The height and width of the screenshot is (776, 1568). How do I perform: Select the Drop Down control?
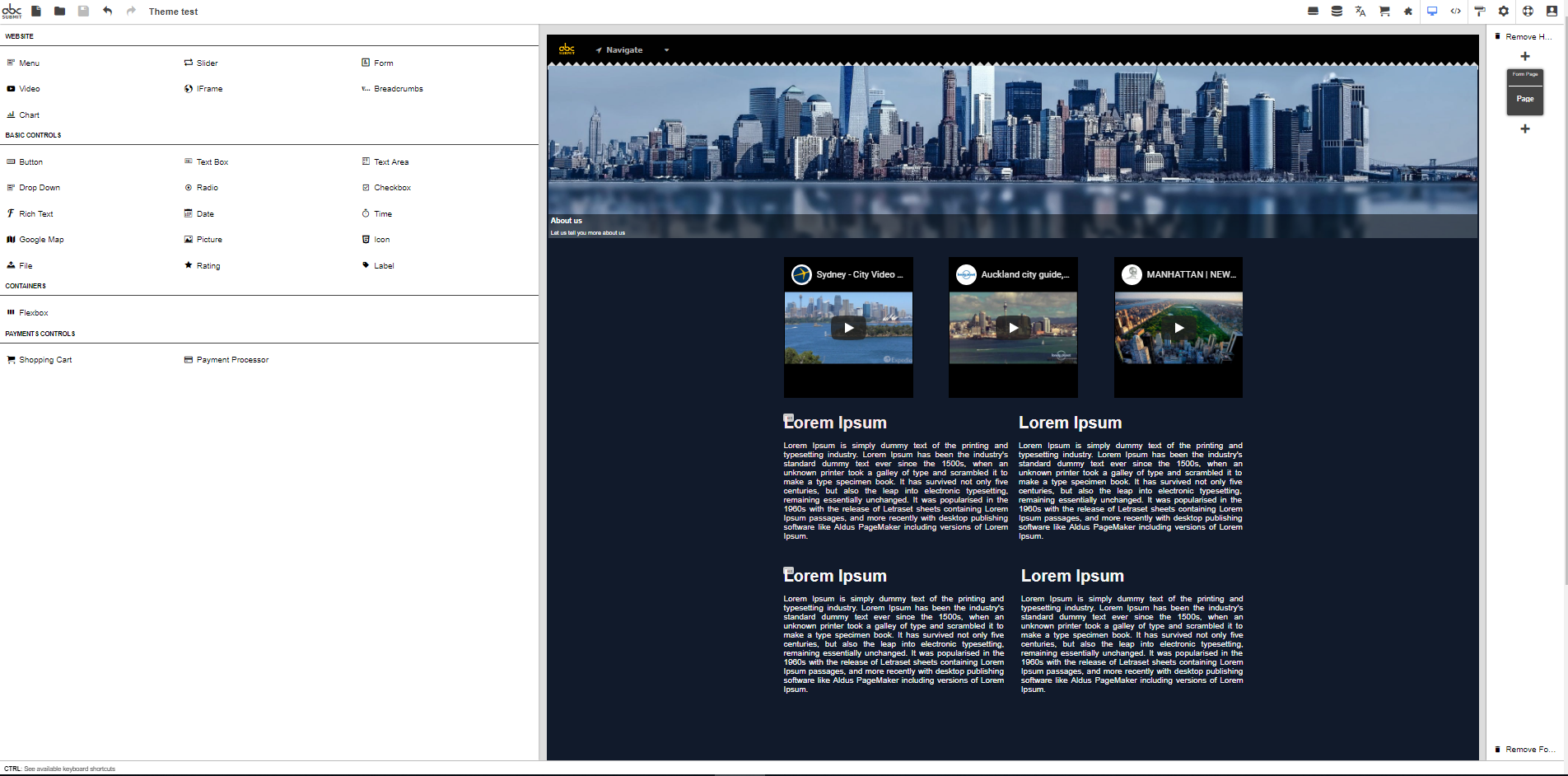pyautogui.click(x=33, y=187)
